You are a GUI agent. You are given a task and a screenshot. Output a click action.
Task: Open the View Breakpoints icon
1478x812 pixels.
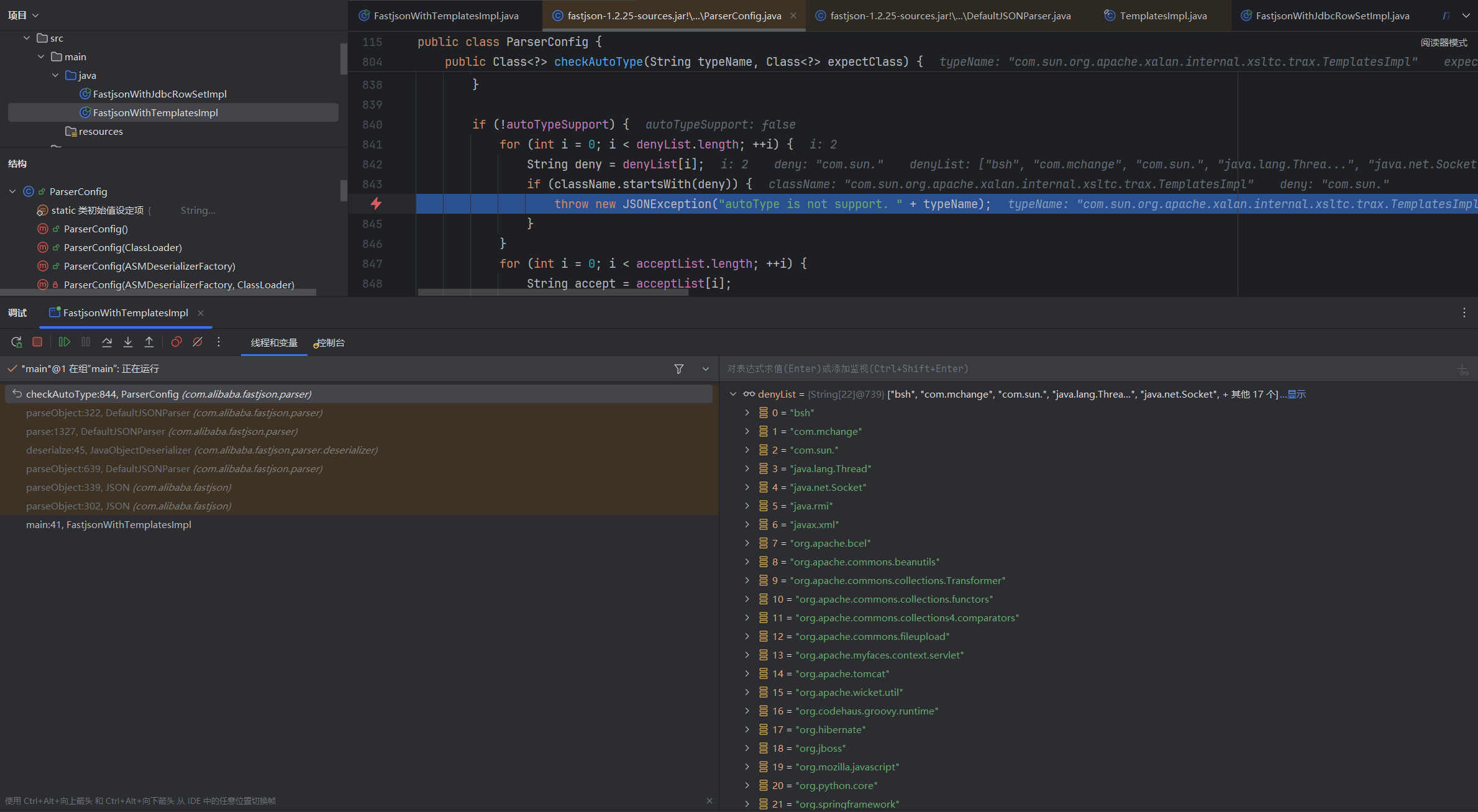[x=176, y=342]
